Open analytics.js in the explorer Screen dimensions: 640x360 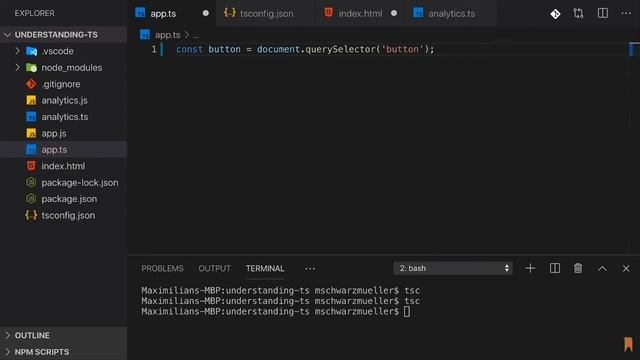63,100
